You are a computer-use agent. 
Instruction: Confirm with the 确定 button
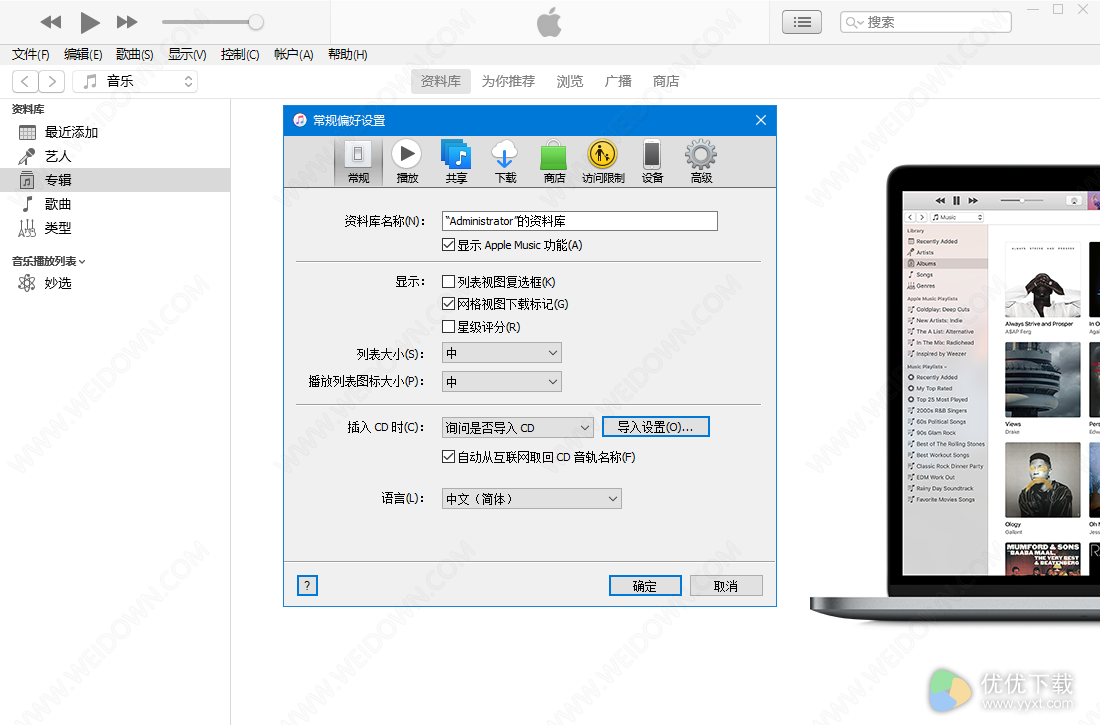tap(645, 586)
